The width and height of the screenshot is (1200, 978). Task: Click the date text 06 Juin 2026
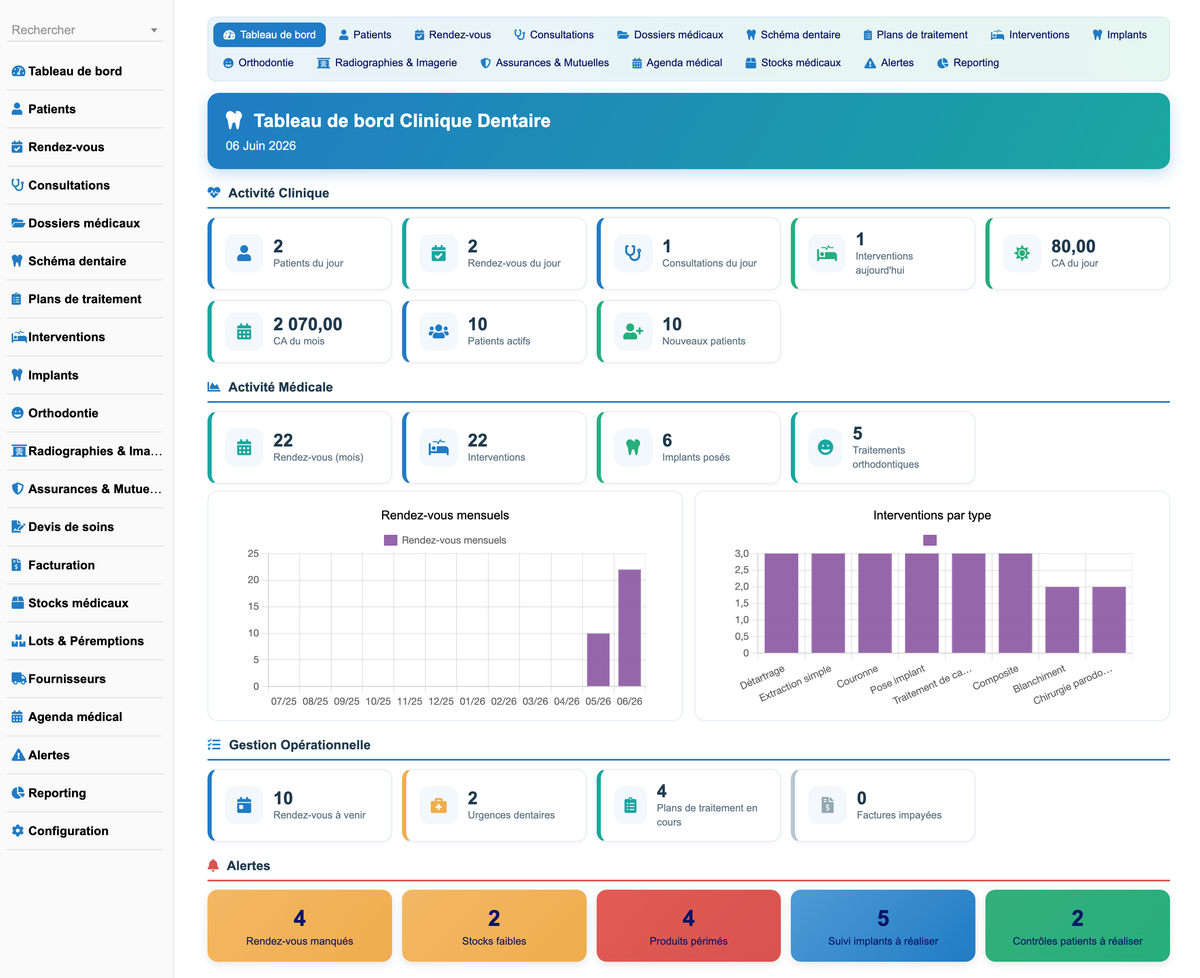click(261, 146)
